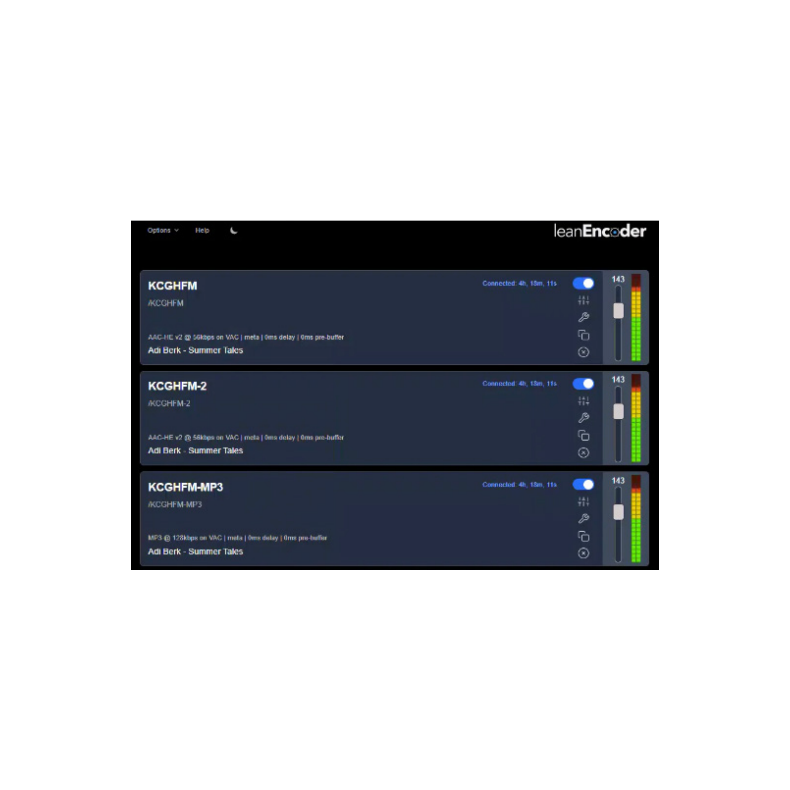
Task: Click Adi Berk track title on KCGHFM-MP3
Action: 195,552
